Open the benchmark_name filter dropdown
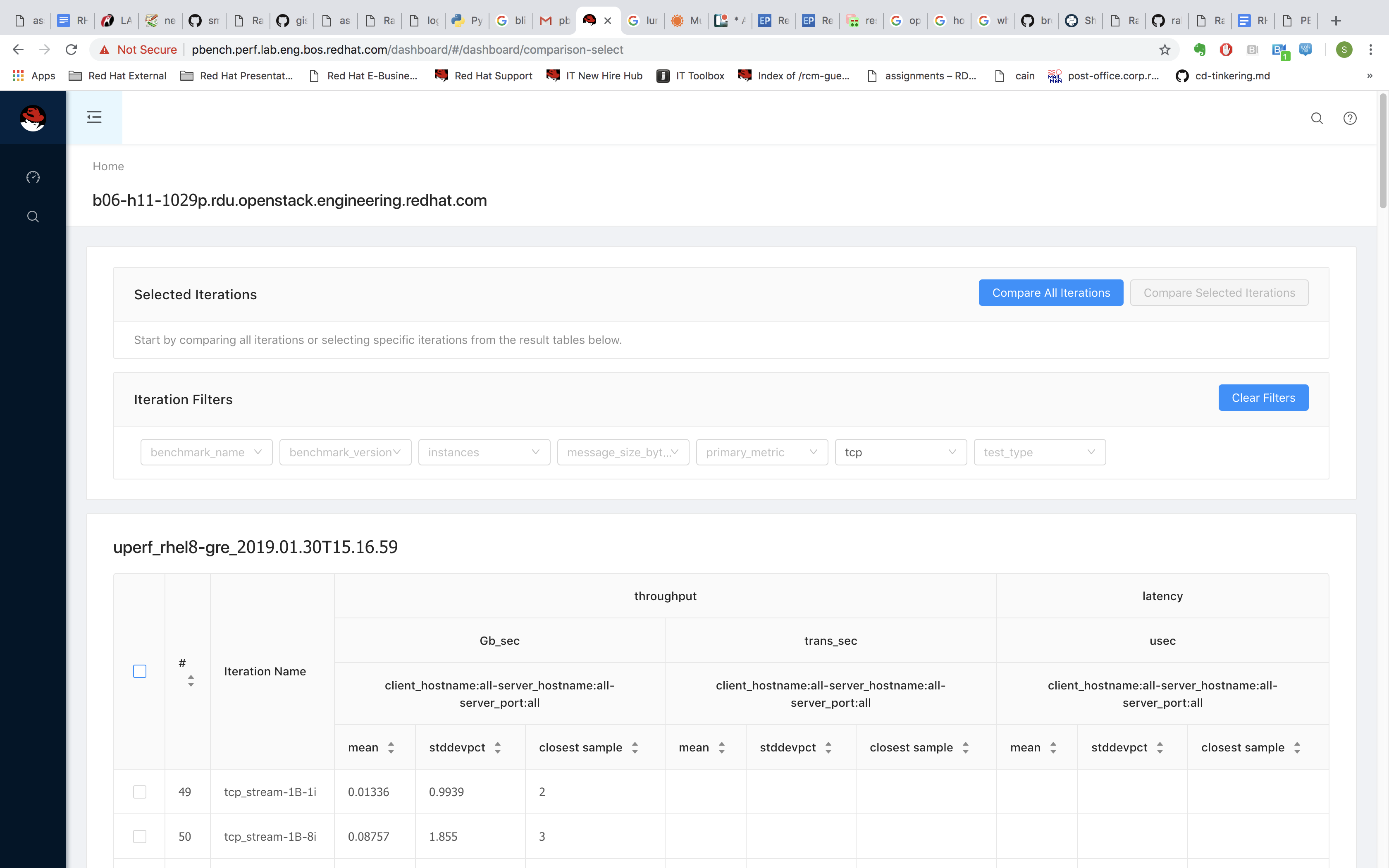The height and width of the screenshot is (868, 1389). coord(206,452)
